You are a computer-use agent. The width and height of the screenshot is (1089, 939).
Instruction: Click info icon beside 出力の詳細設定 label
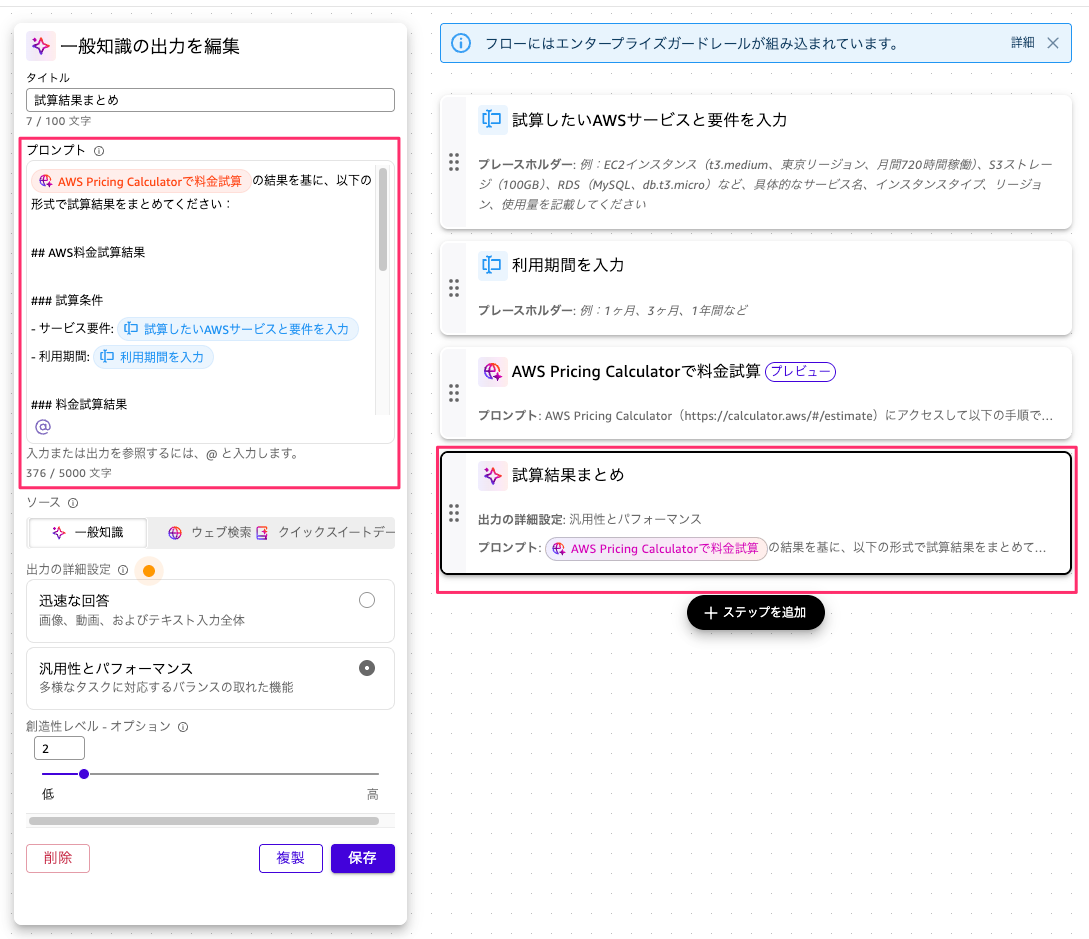point(123,570)
